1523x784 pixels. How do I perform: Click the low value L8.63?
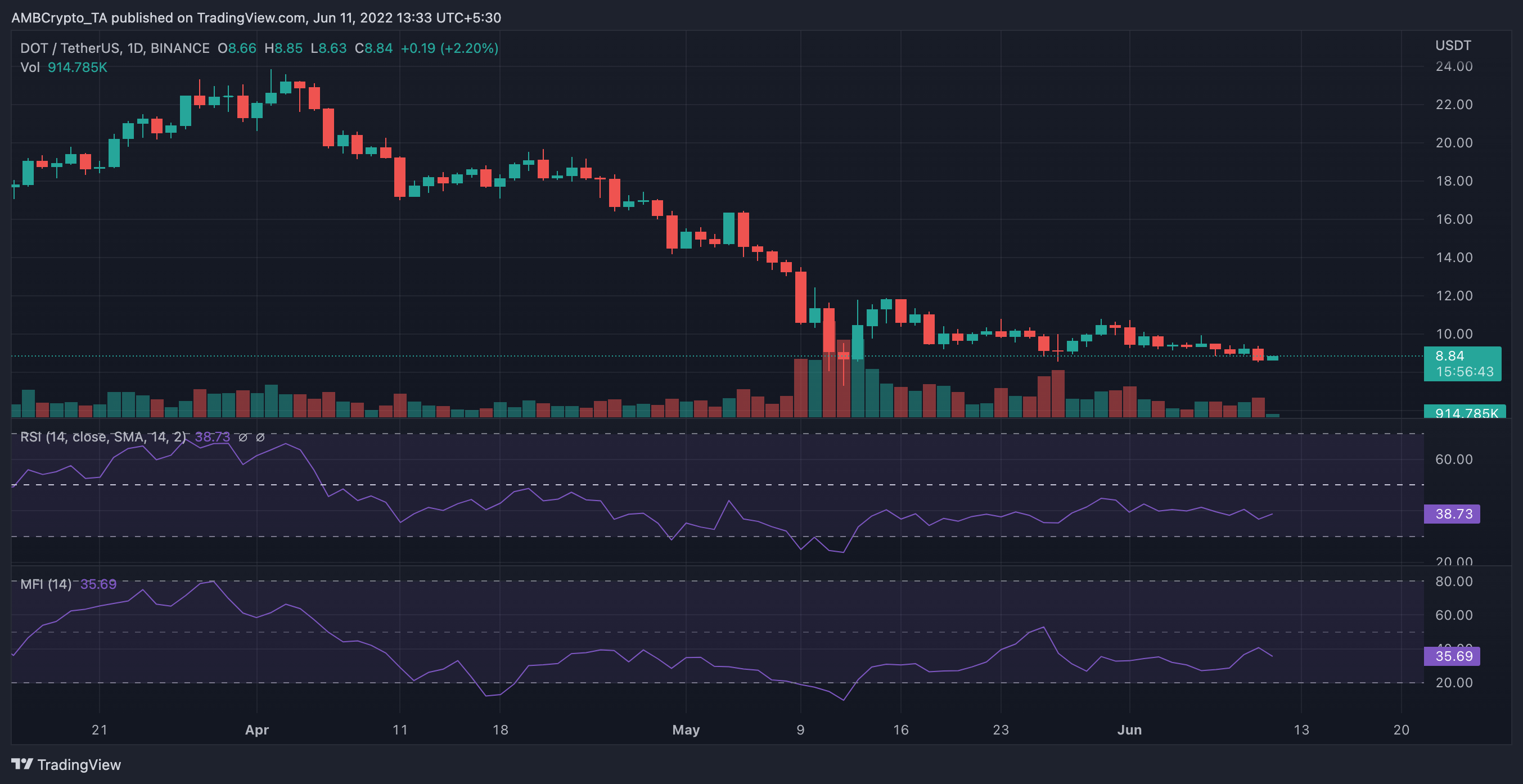(x=328, y=48)
